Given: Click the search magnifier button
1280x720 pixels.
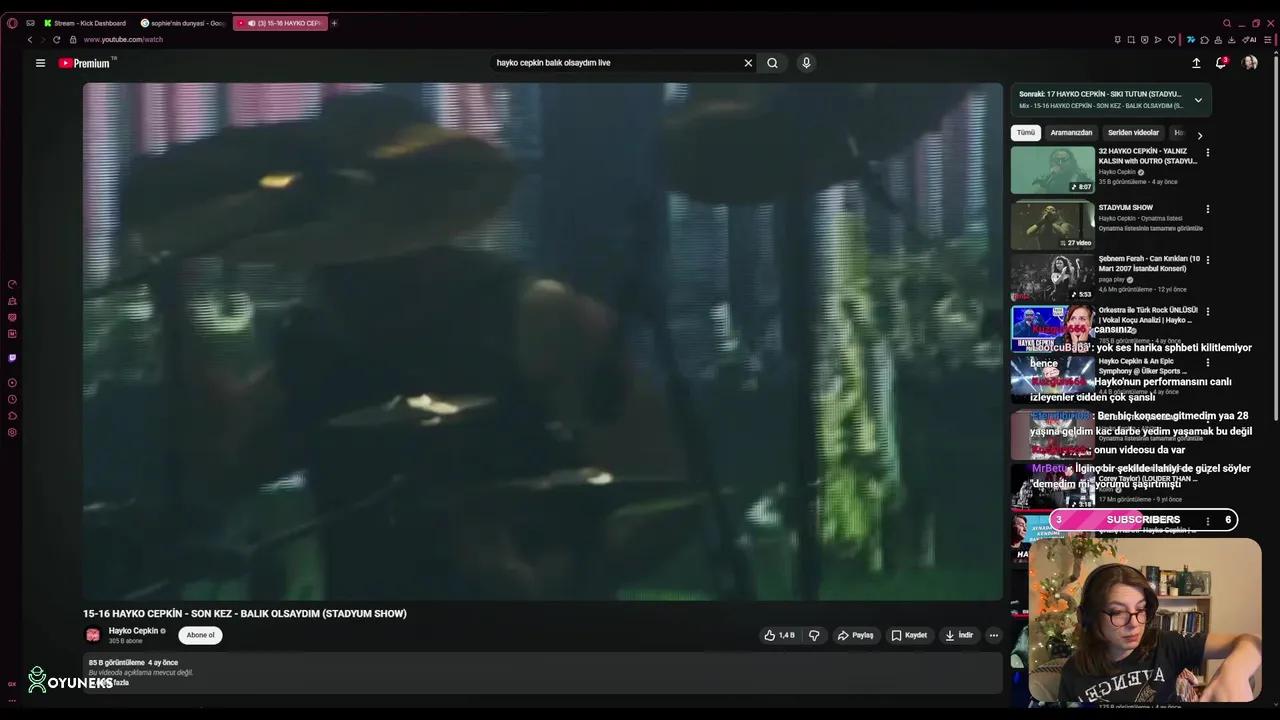Looking at the screenshot, I should pyautogui.click(x=772, y=63).
